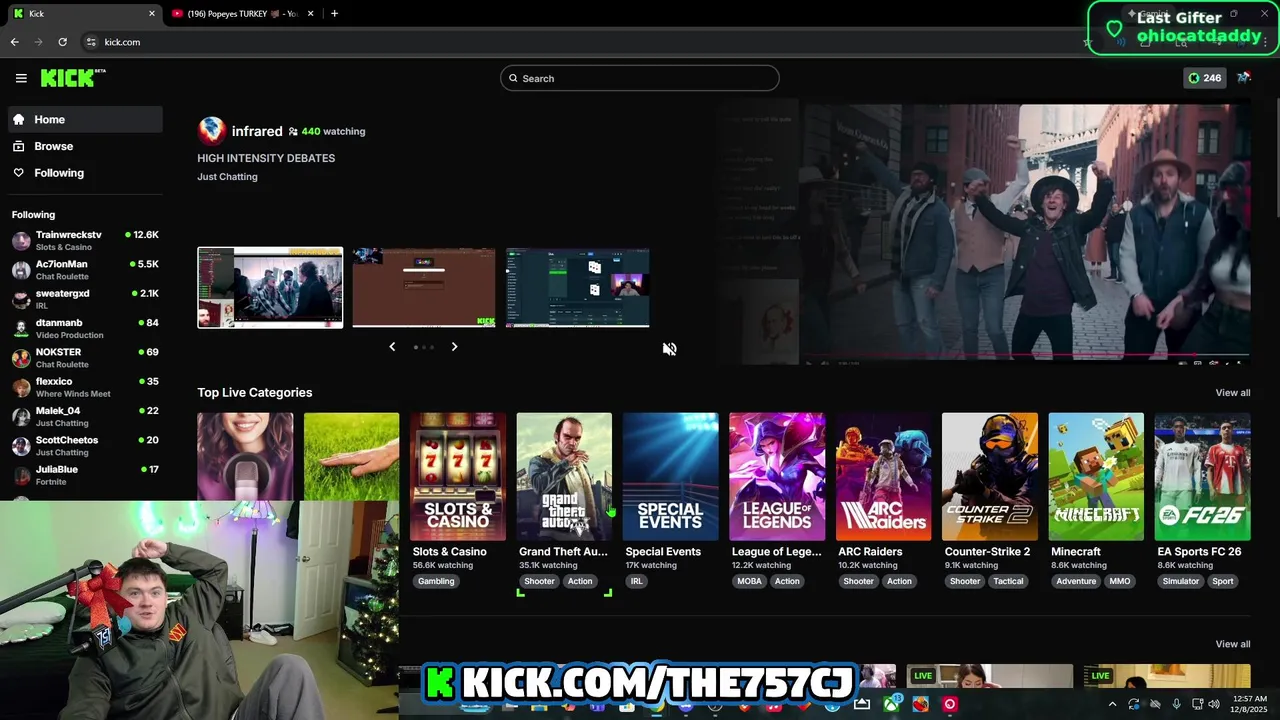Select Browse in the sidebar
The height and width of the screenshot is (720, 1280).
click(x=85, y=146)
